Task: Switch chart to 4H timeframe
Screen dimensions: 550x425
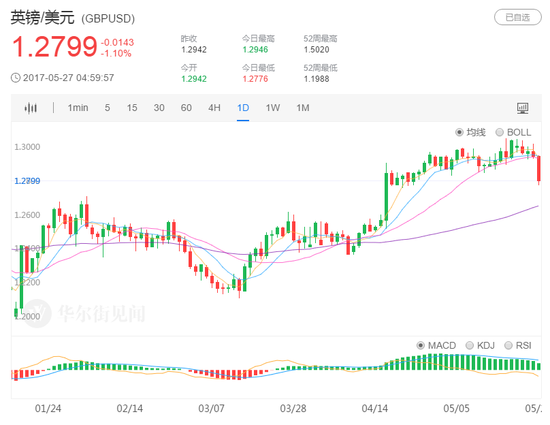Action: pyautogui.click(x=214, y=108)
